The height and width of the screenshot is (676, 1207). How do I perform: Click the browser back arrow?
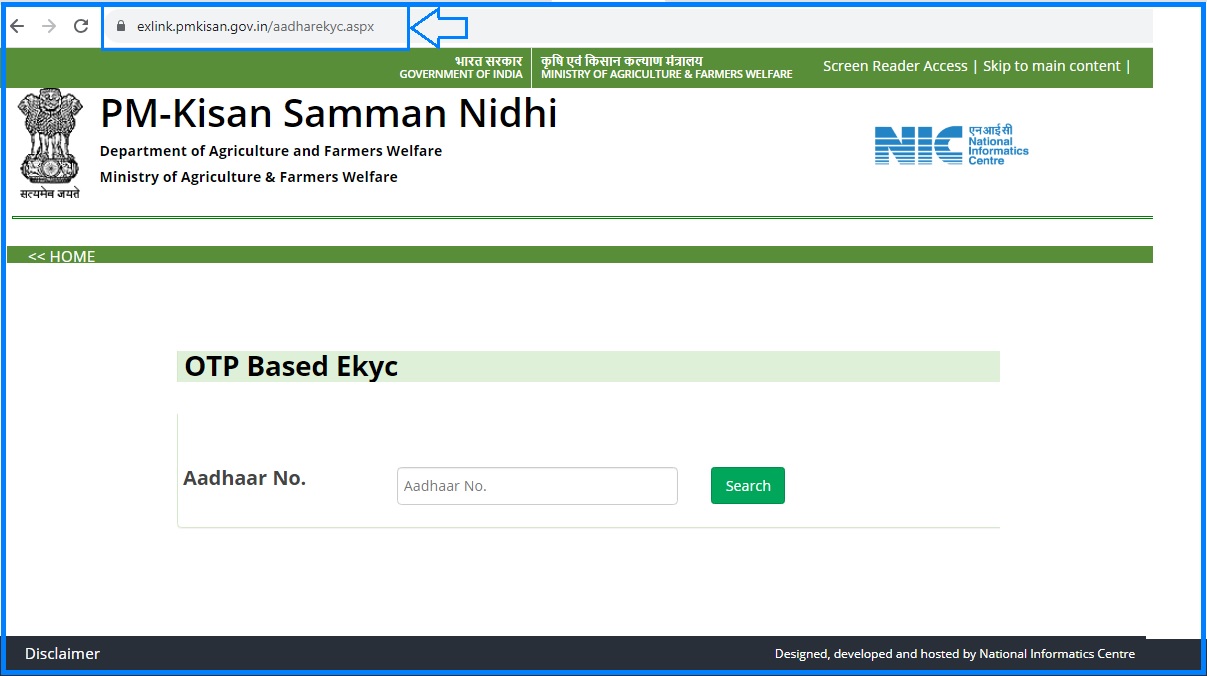click(16, 26)
